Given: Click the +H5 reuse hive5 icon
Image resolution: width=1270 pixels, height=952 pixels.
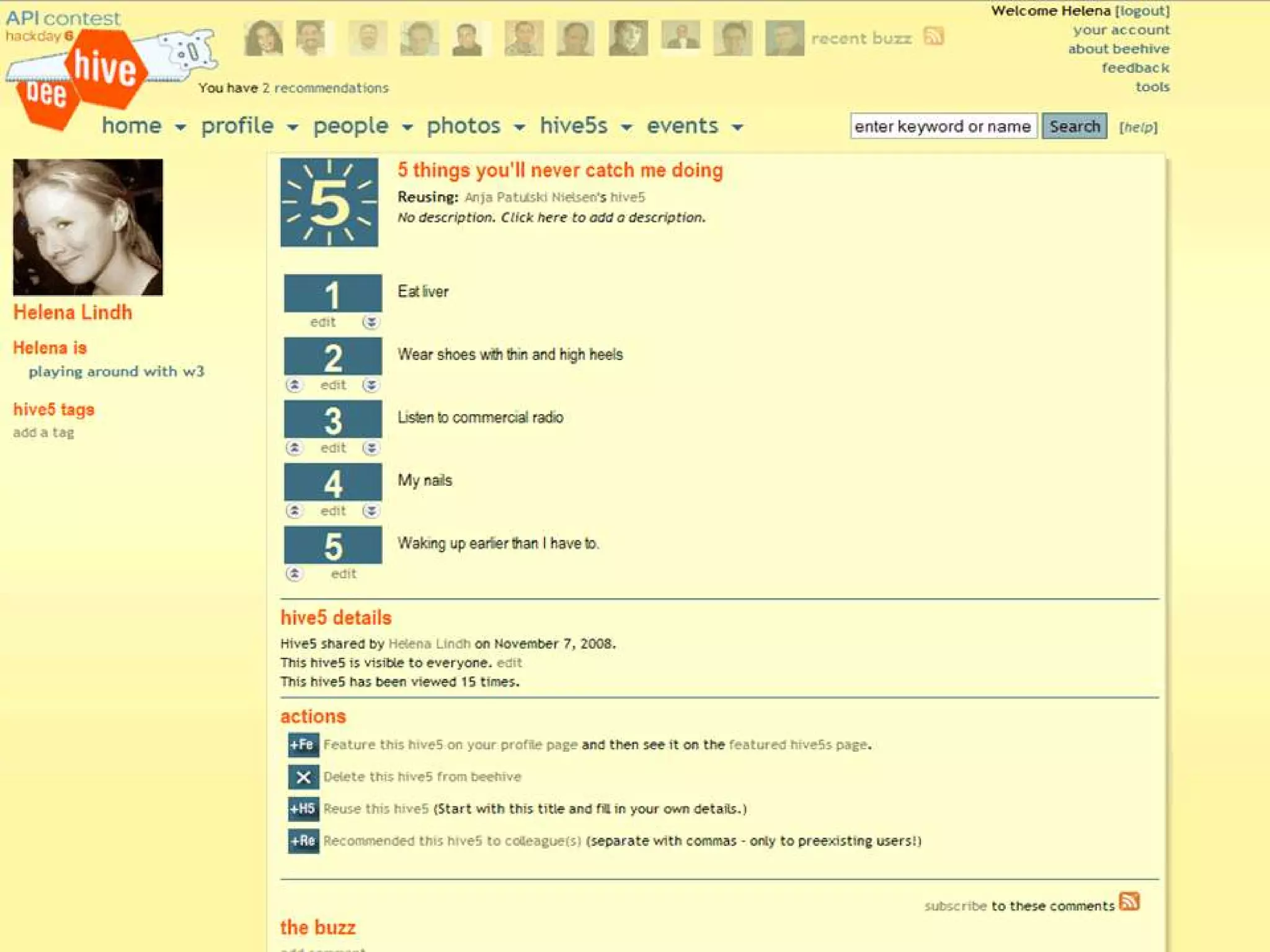Looking at the screenshot, I should [303, 809].
